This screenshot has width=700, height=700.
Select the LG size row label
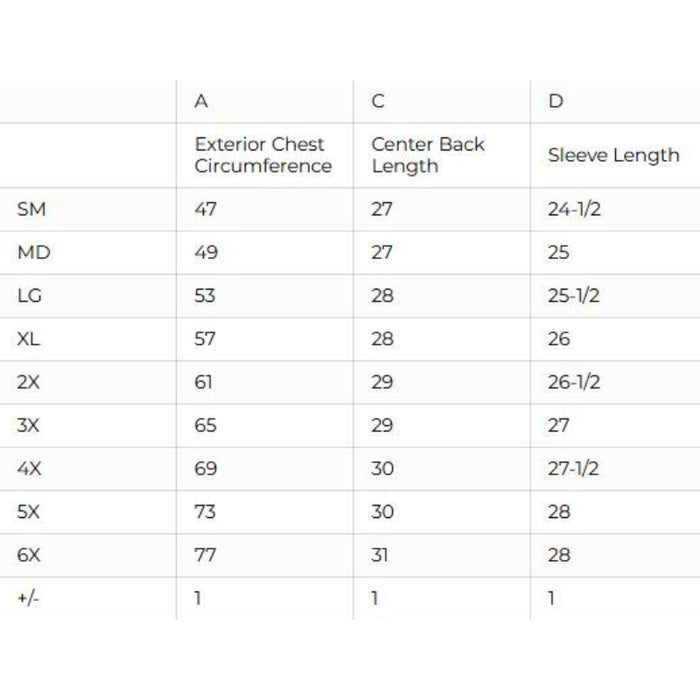(x=32, y=296)
